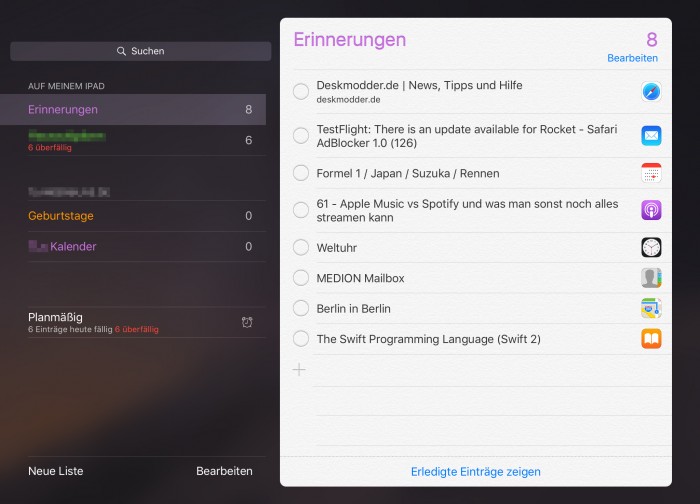Click the 'Berlin in Berlin' reminder text
Screen dimensions: 700x504
[353, 308]
